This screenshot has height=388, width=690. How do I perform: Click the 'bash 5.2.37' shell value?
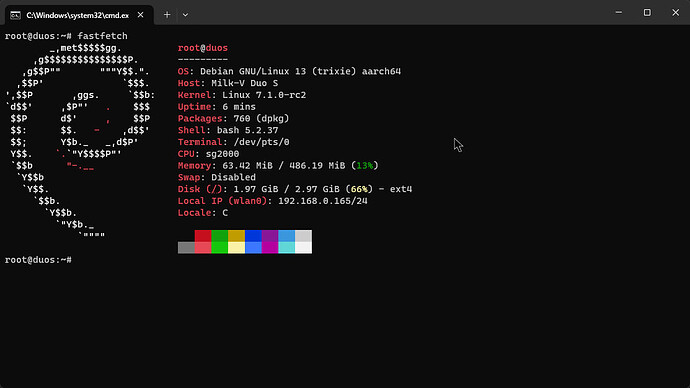[247, 130]
